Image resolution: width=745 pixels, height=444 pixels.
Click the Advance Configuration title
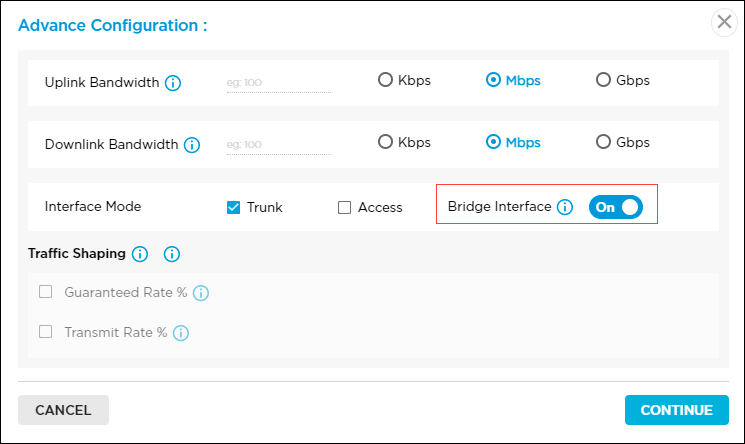pyautogui.click(x=113, y=25)
